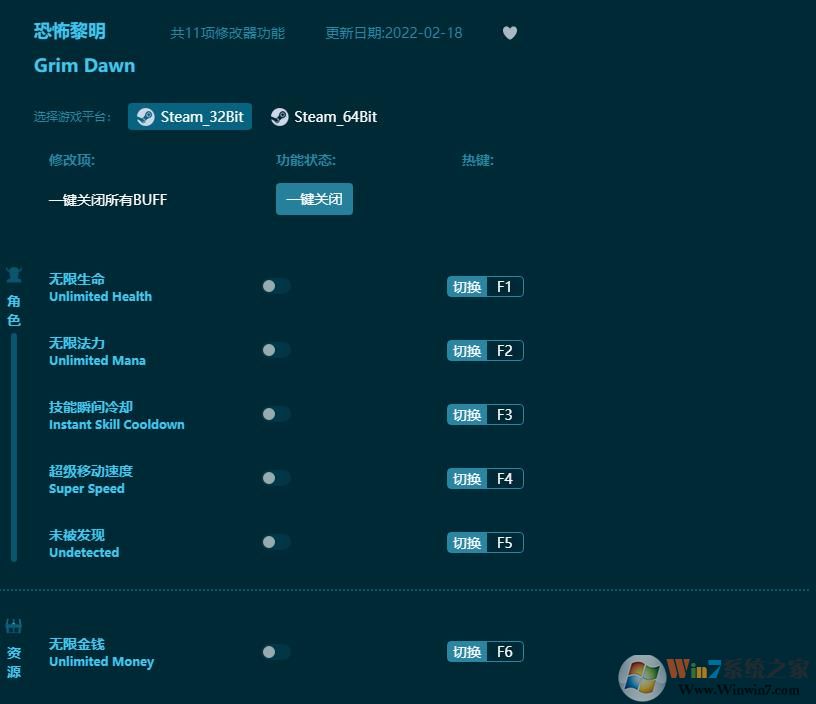
Task: Click the heart favorite icon at top
Action: click(x=510, y=33)
